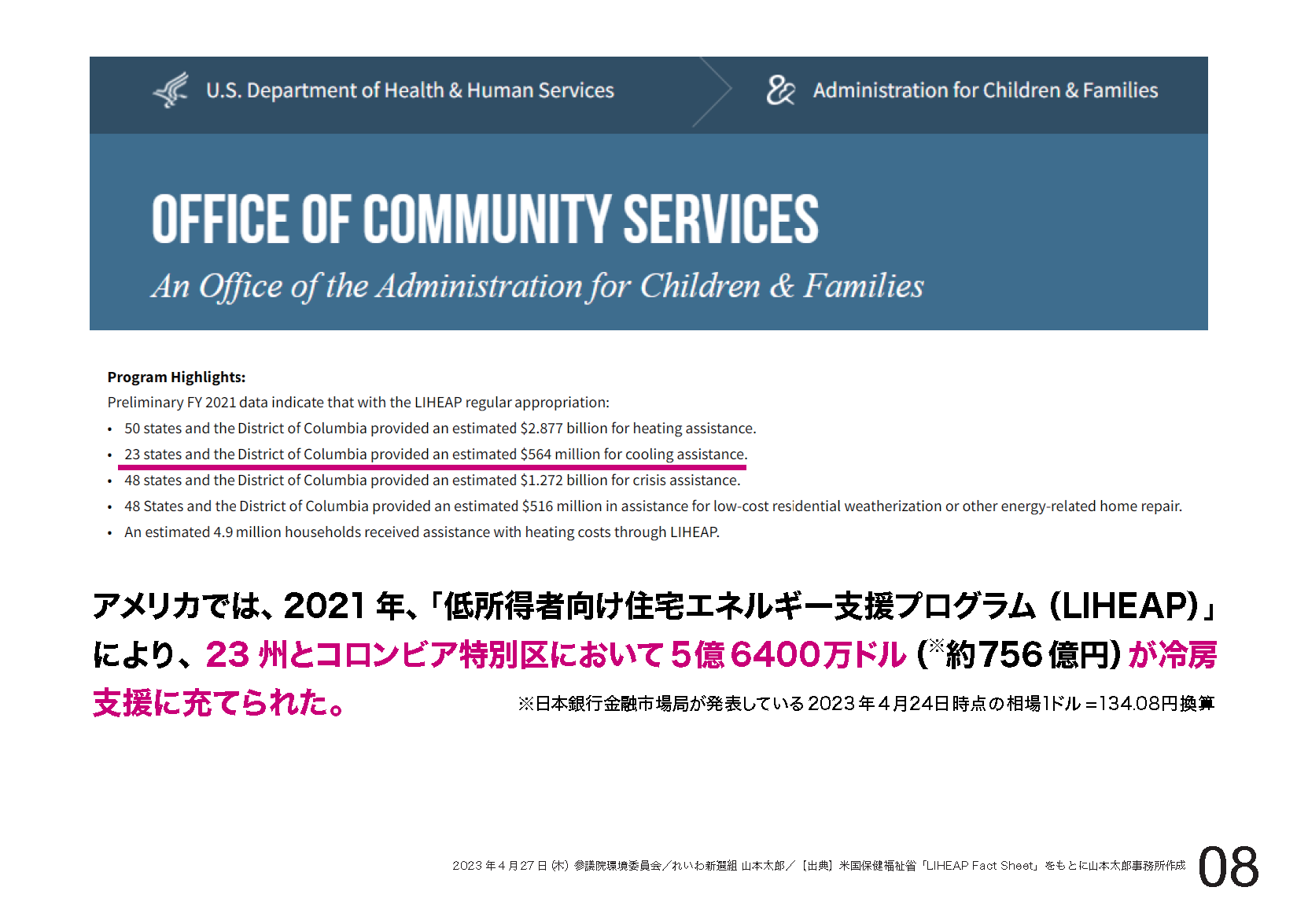Screen dimensions: 1297x924
Task: Click the HHS eagle logo icon
Action: click(x=171, y=90)
